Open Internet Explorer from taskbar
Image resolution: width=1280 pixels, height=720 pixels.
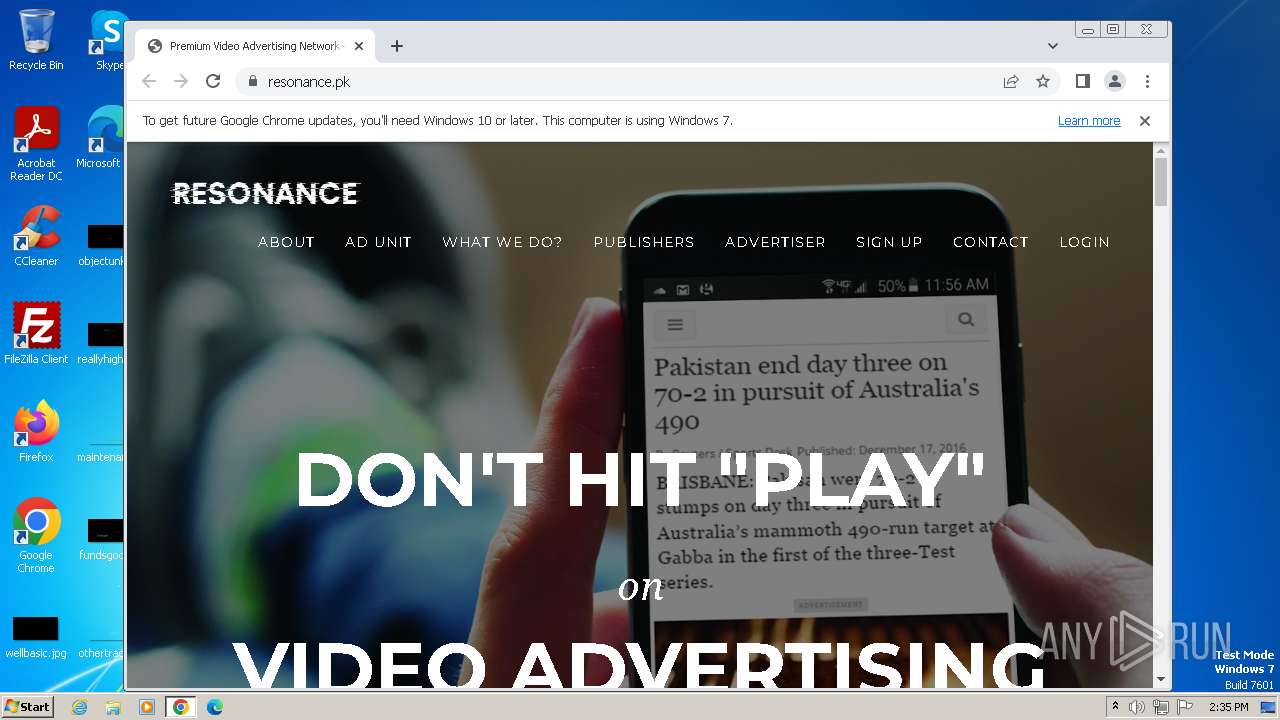pos(79,707)
